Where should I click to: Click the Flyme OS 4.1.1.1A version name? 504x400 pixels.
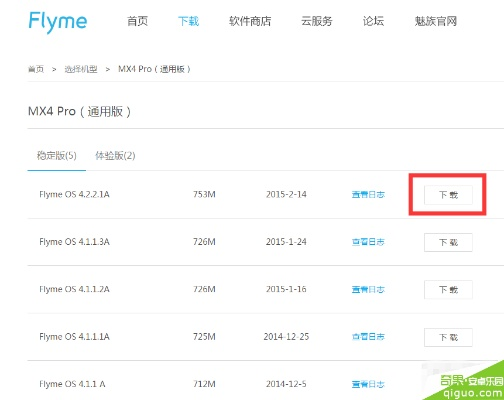click(74, 337)
